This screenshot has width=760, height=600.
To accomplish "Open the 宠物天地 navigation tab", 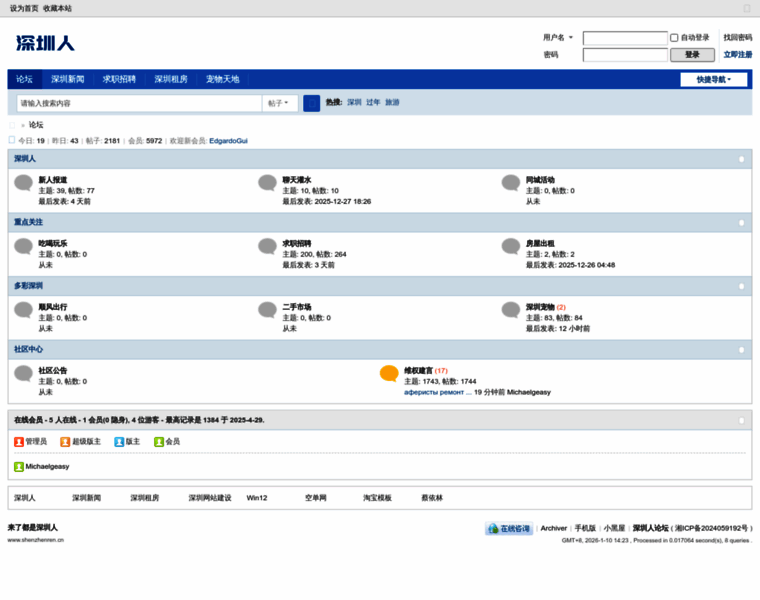I will (x=223, y=79).
